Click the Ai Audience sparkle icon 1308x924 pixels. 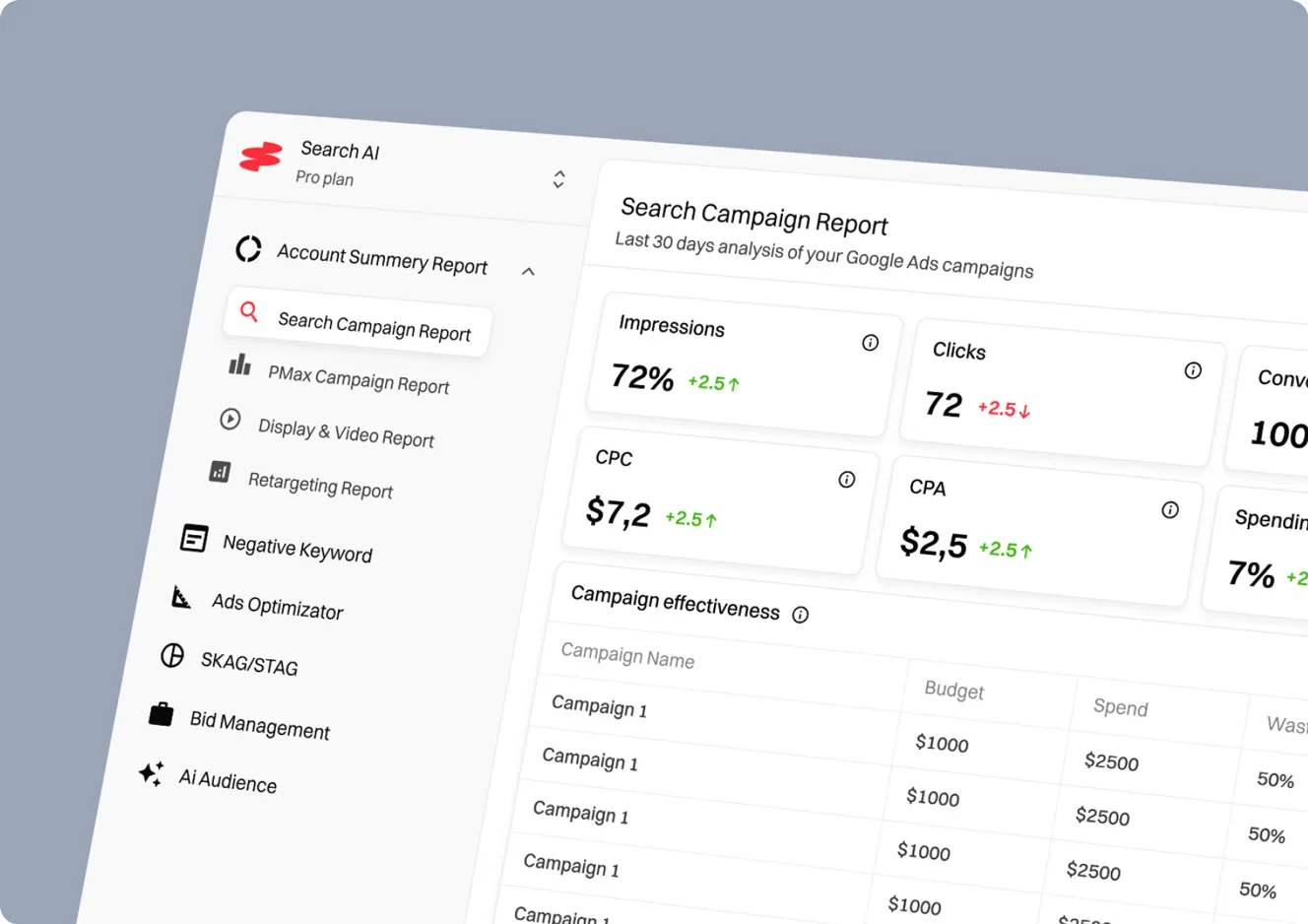[151, 773]
